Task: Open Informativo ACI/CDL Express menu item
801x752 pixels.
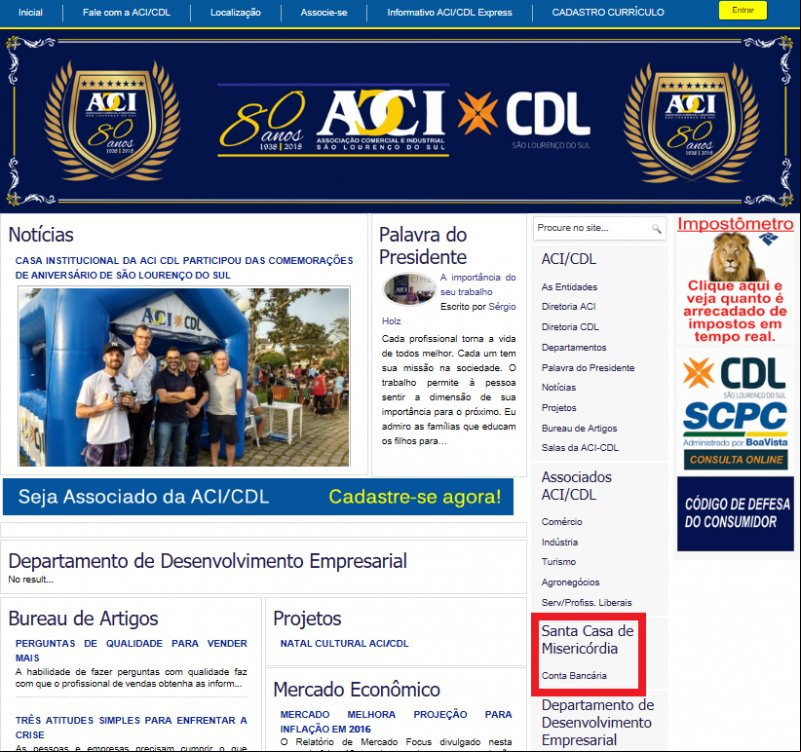Action: (x=450, y=12)
